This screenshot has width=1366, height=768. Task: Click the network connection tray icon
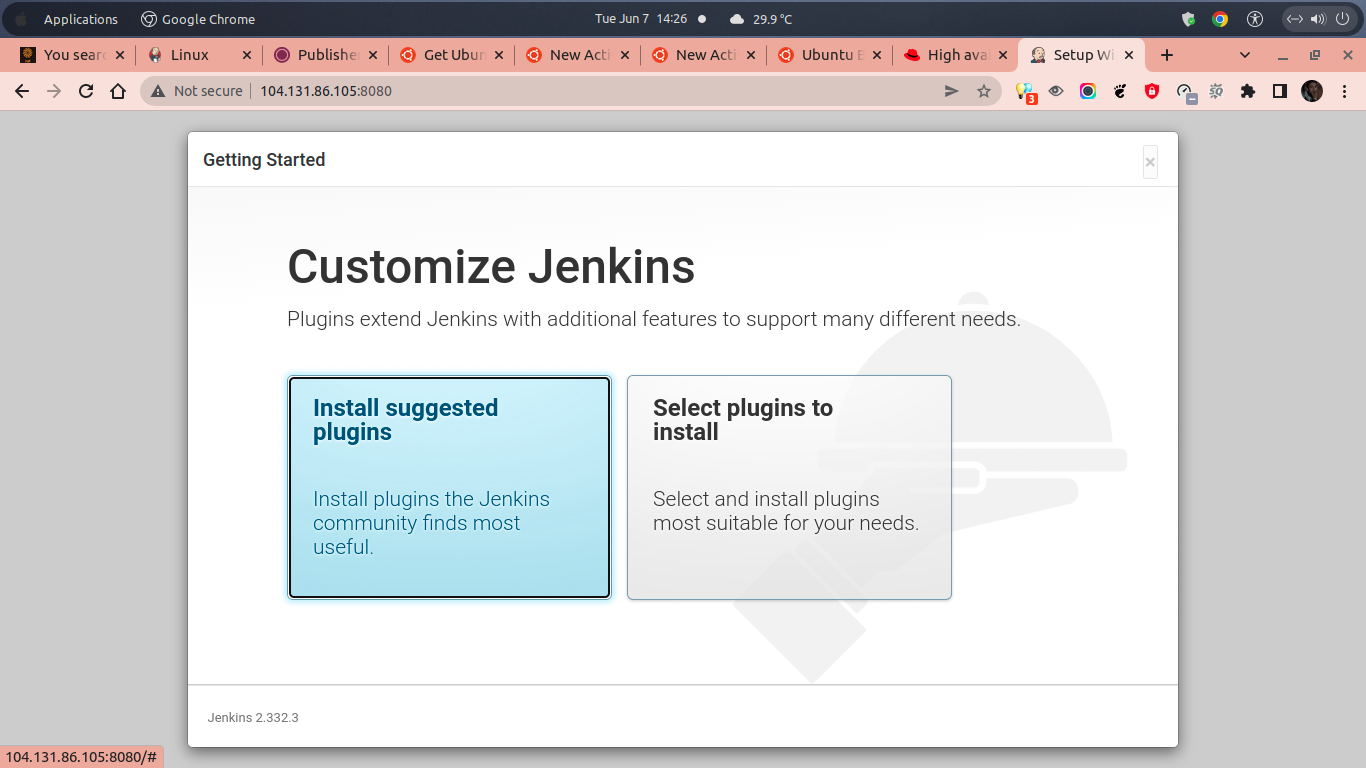click(x=1294, y=19)
